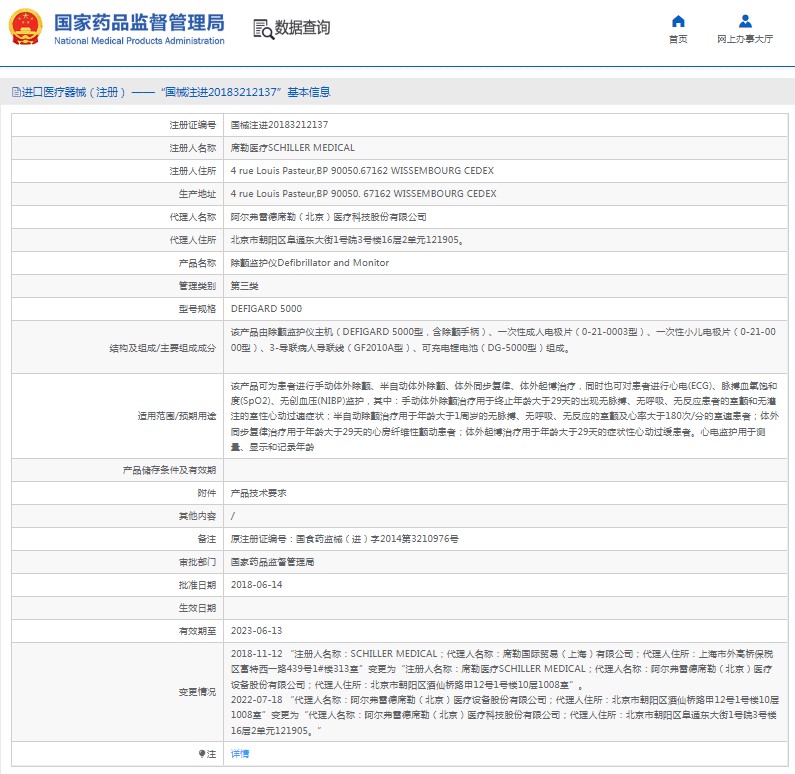
Task: Click the 产品名称 label
Action: 197,263
